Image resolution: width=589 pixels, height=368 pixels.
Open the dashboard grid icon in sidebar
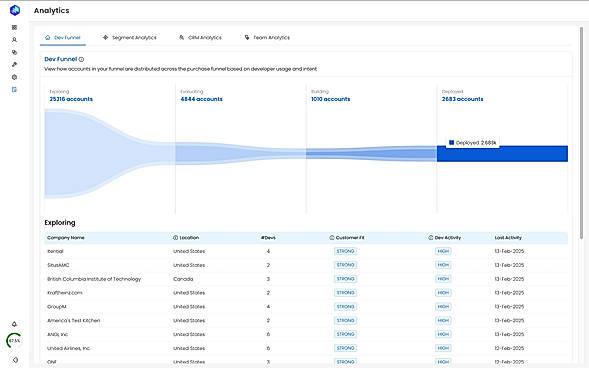tap(15, 27)
